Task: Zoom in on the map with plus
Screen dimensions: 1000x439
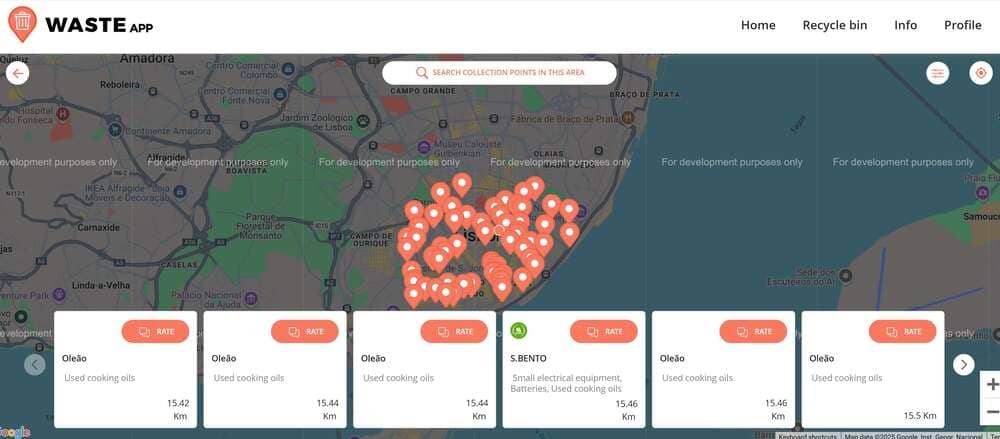Action: click(x=990, y=385)
